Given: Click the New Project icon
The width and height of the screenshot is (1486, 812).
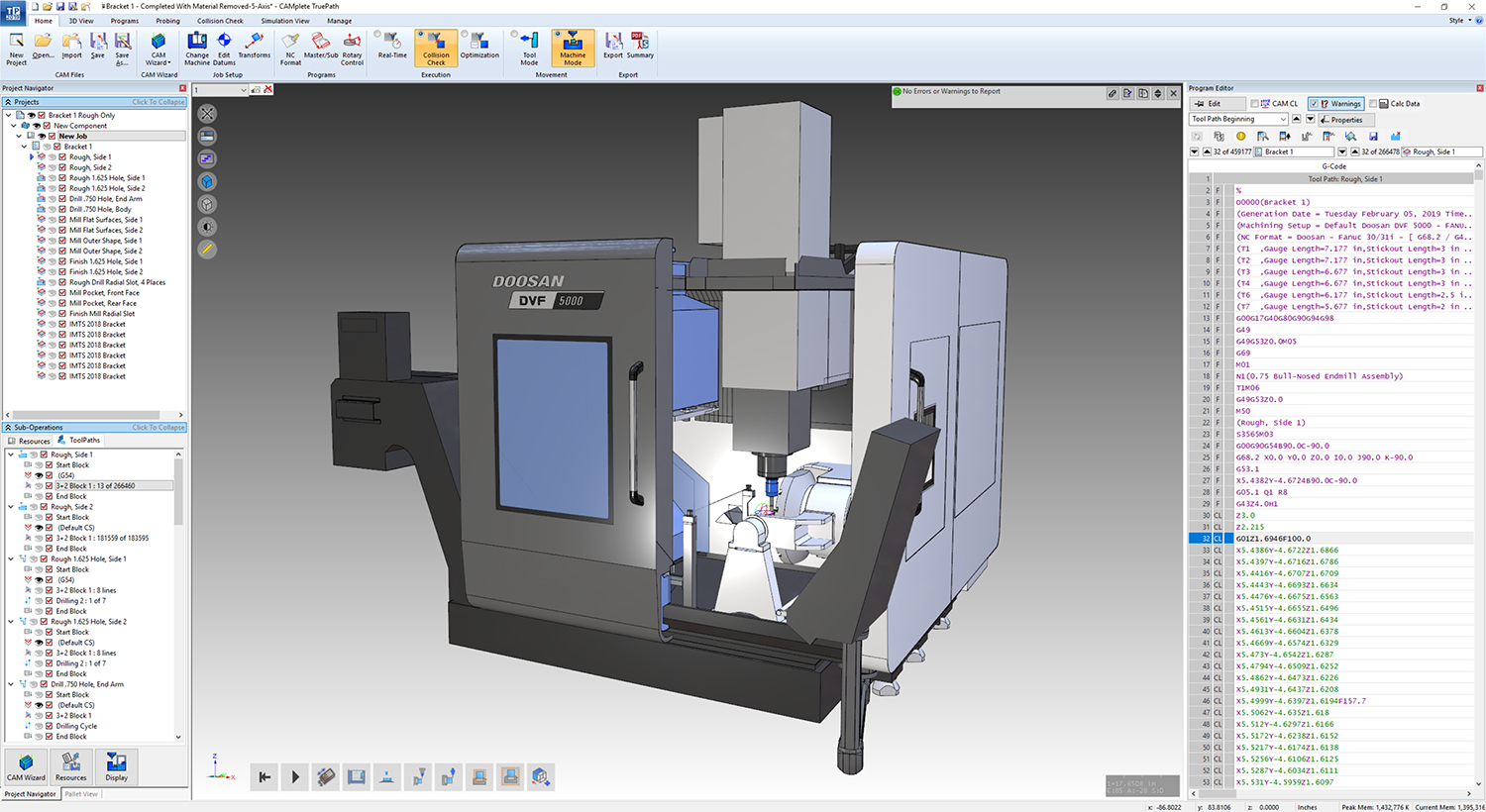Looking at the screenshot, I should 17,48.
